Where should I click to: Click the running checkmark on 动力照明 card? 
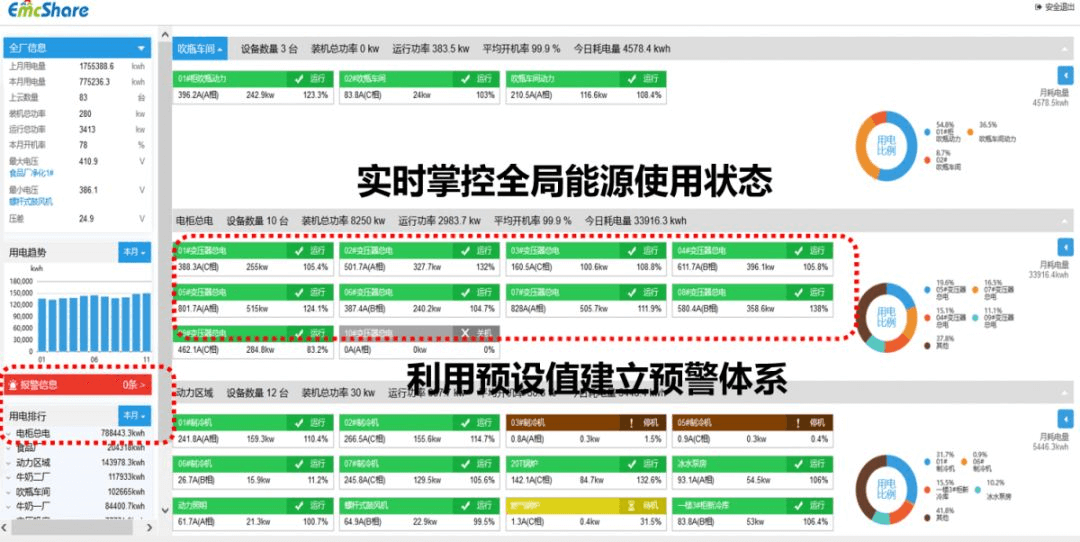point(299,505)
